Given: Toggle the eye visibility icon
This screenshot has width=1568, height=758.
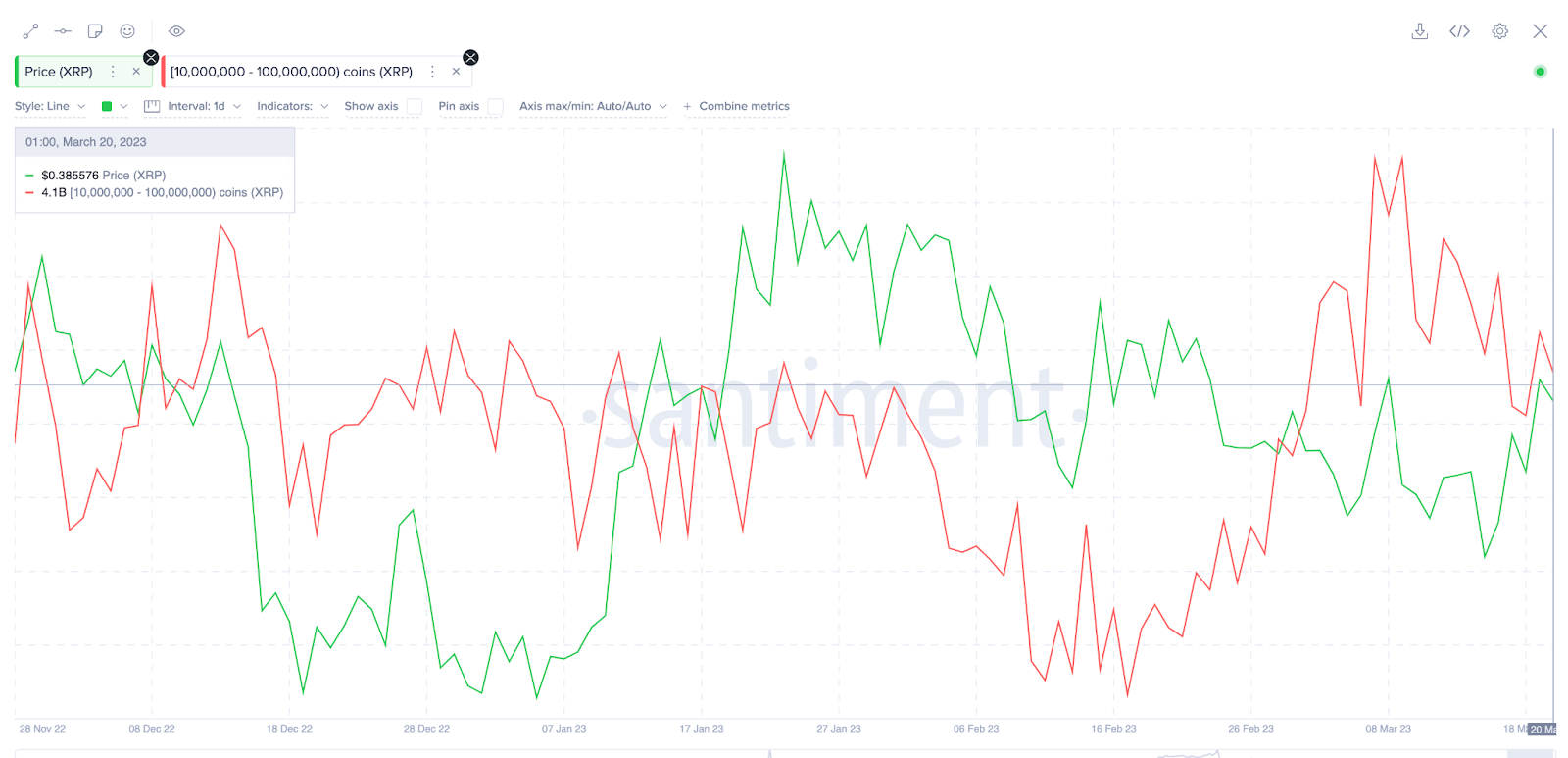Looking at the screenshot, I should tap(176, 31).
